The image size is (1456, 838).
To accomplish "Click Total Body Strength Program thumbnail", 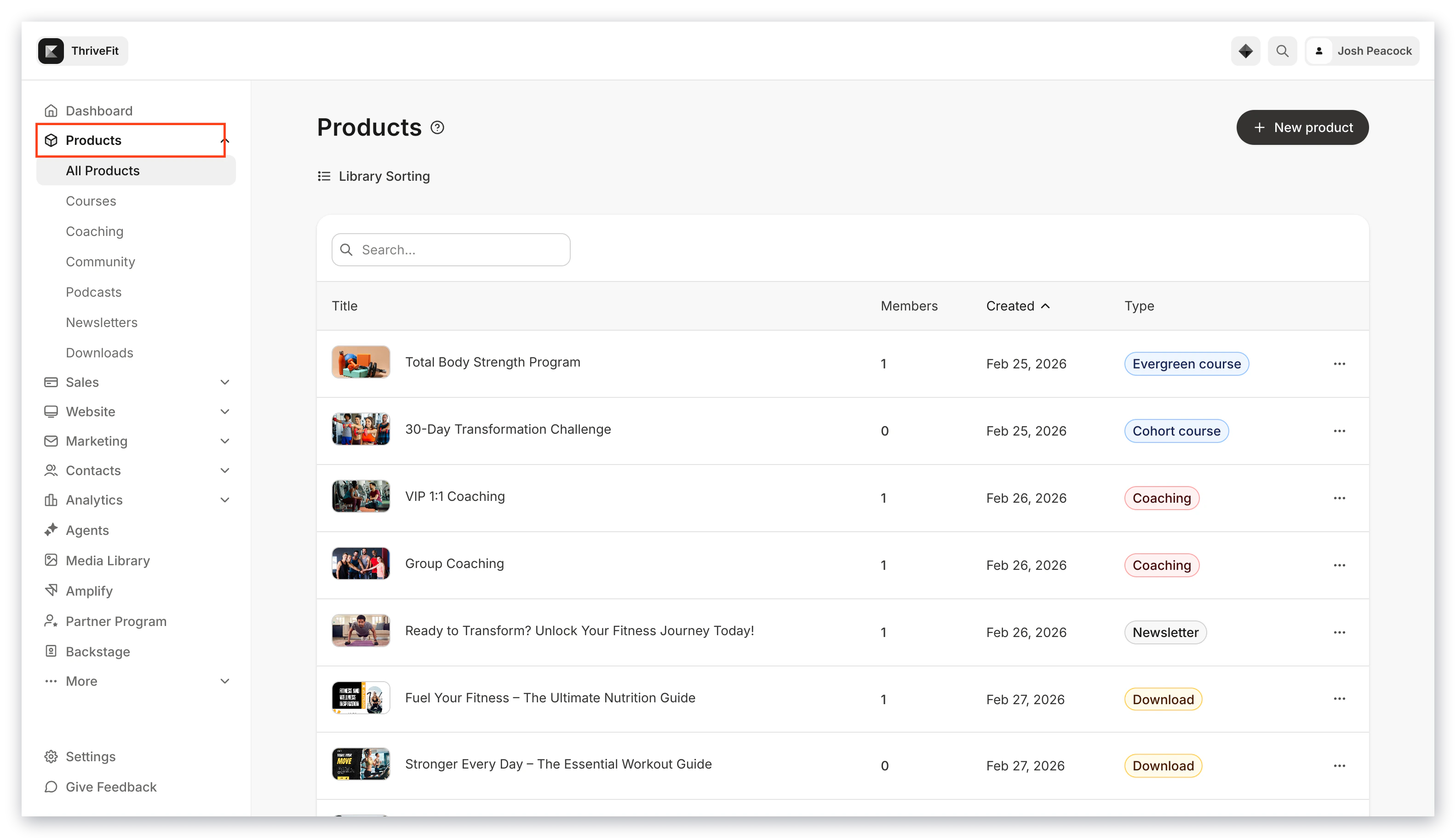I will [361, 362].
